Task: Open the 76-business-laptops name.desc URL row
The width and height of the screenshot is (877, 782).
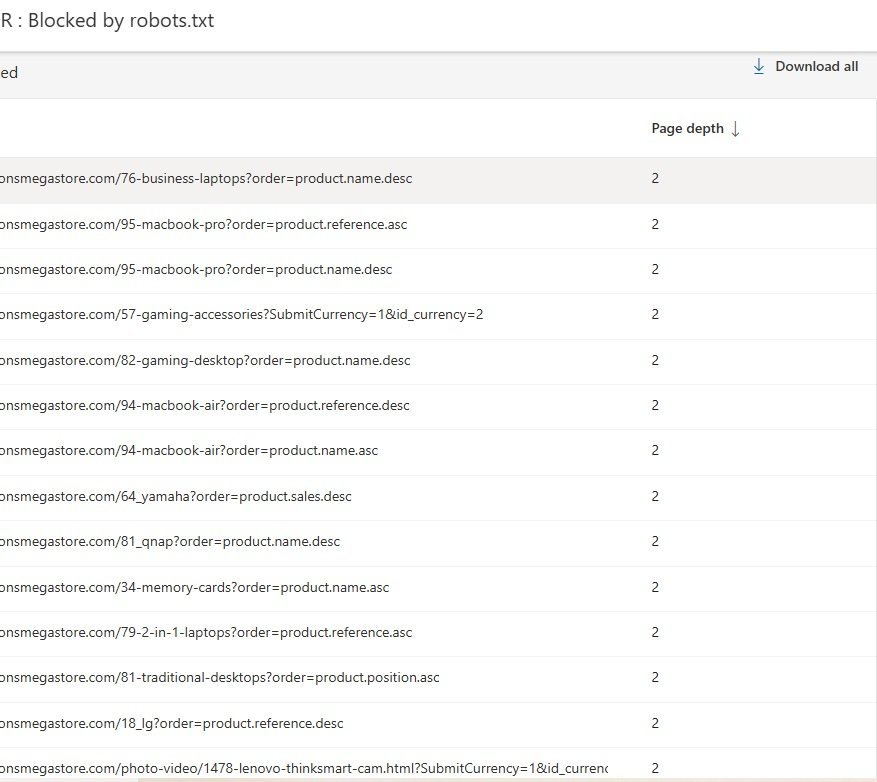Action: click(x=206, y=179)
